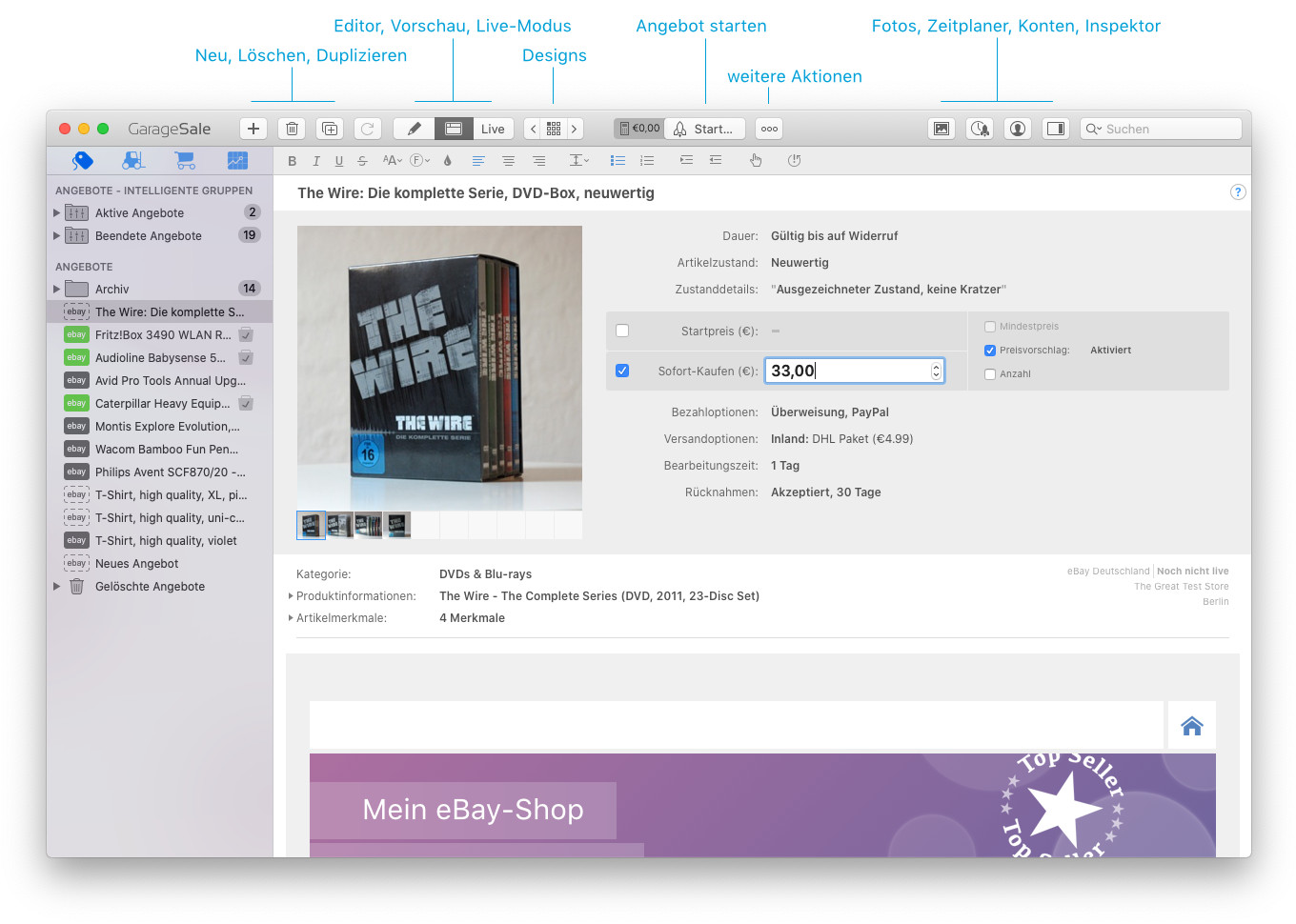
Task: Click Start... to launch the listing
Action: [705, 129]
